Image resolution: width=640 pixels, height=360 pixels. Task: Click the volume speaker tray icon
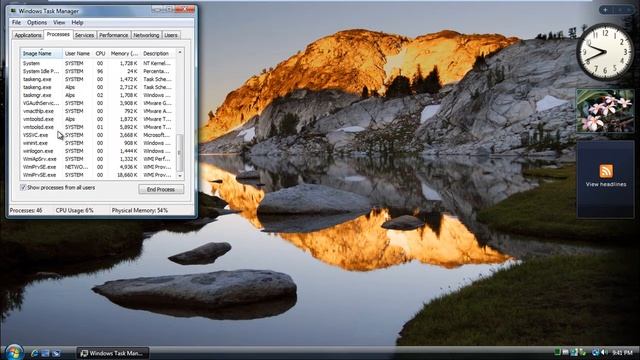tap(603, 352)
